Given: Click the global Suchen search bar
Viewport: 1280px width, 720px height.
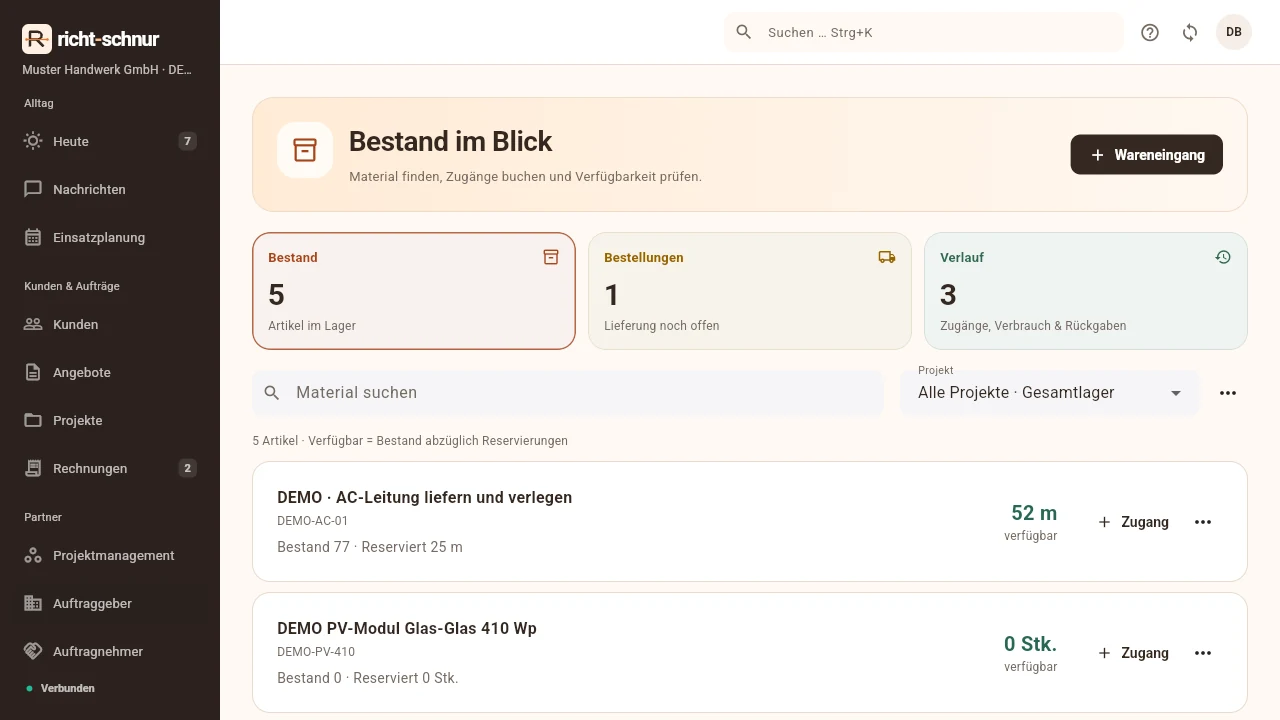Looking at the screenshot, I should 924,32.
